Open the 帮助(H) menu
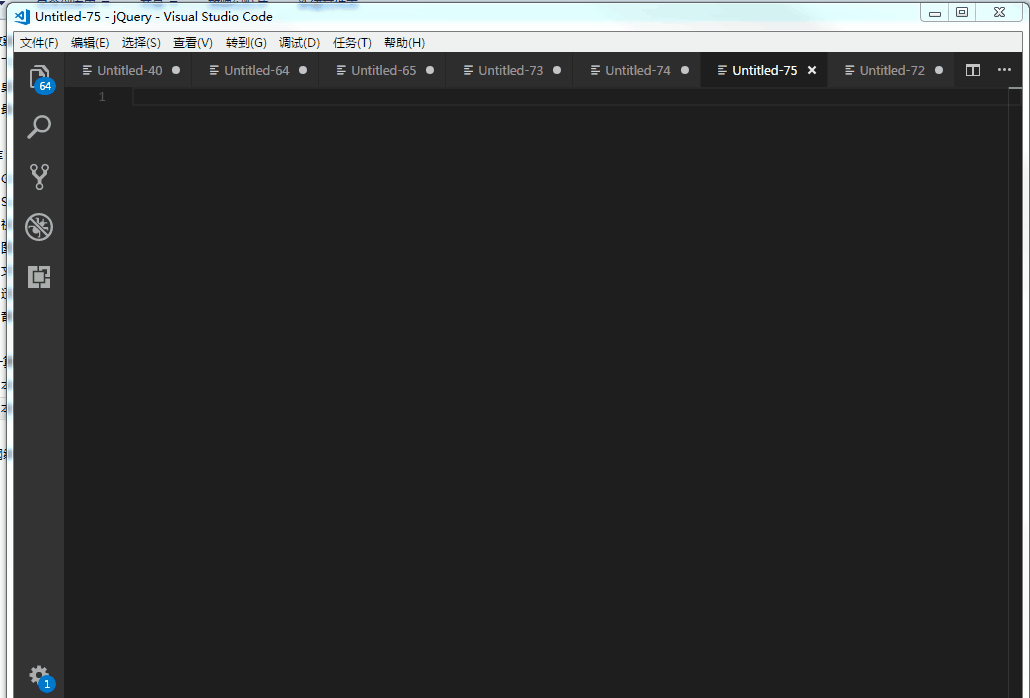 coord(404,43)
